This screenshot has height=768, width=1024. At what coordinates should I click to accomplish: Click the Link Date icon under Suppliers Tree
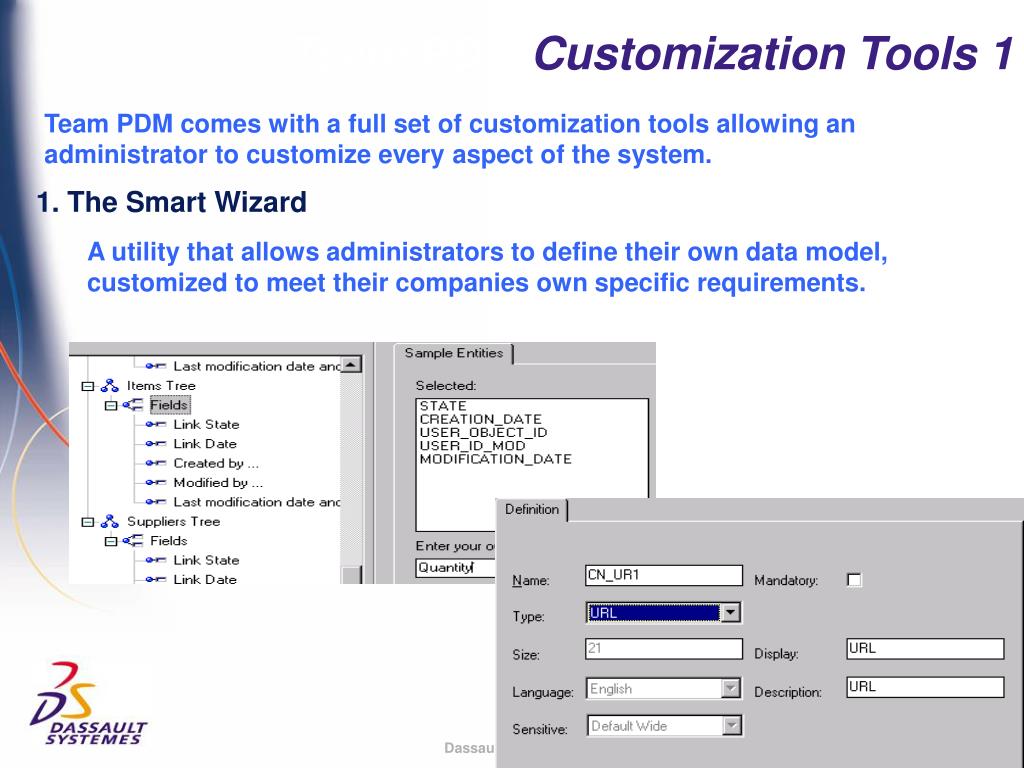pos(155,579)
